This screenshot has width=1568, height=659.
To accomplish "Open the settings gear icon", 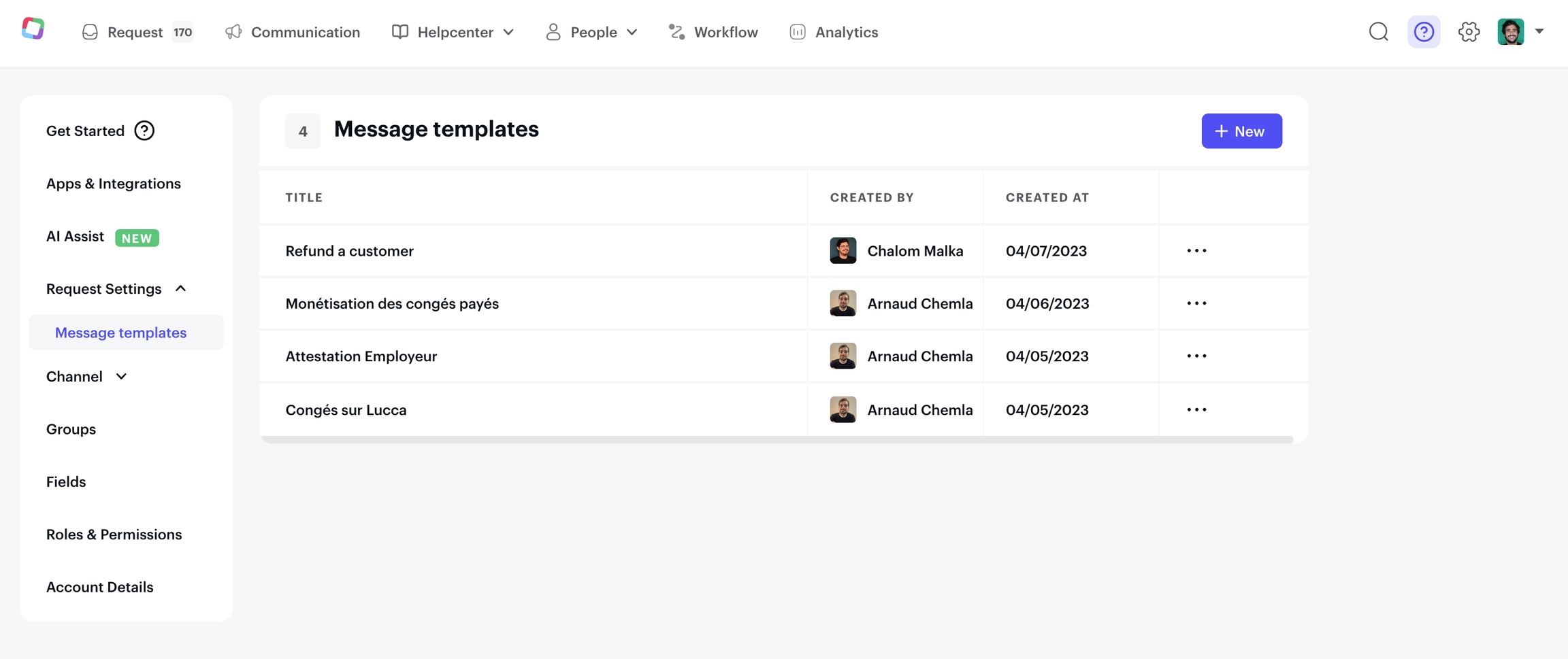I will point(1469,32).
